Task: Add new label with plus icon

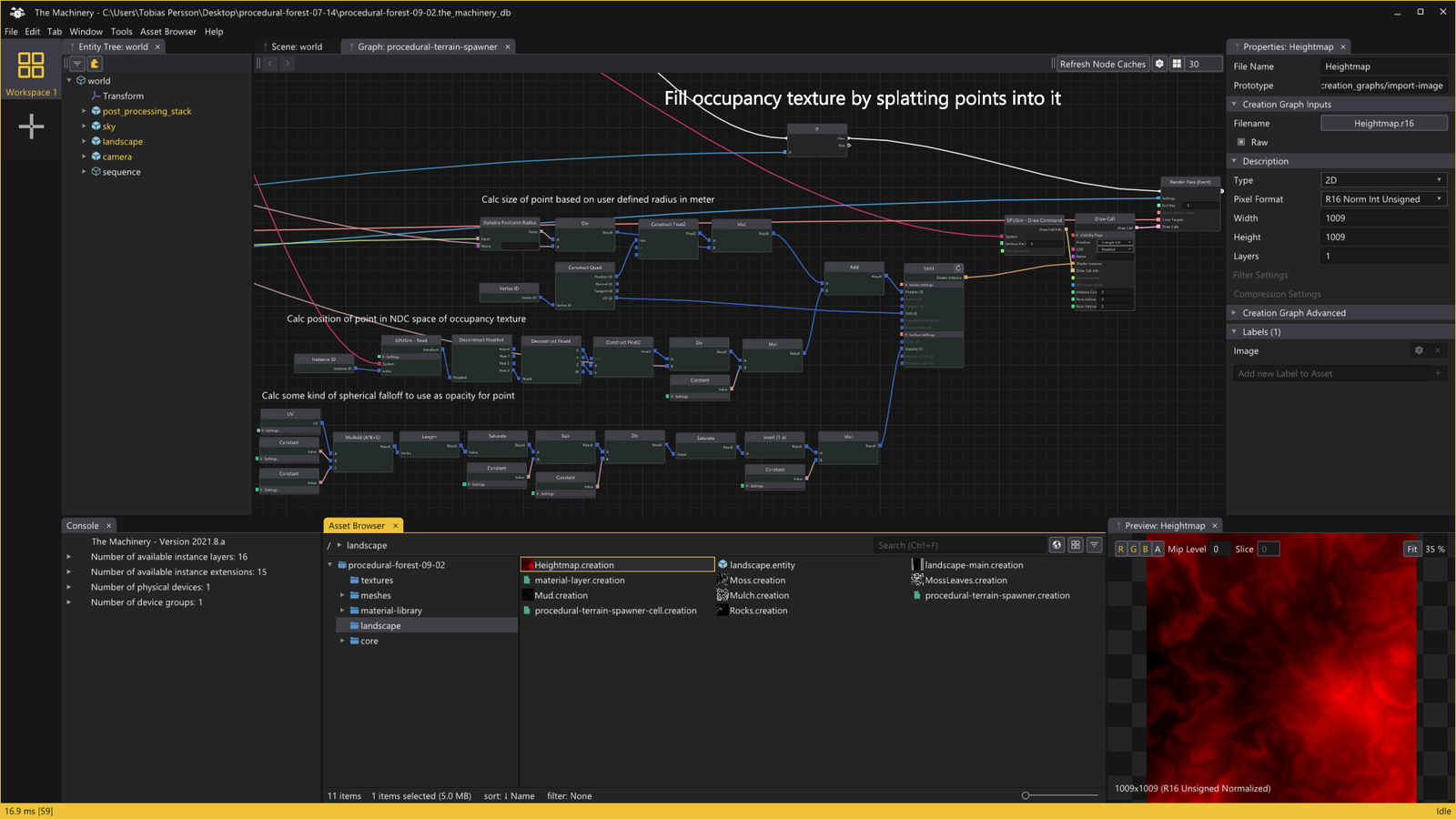Action: coord(1438,373)
